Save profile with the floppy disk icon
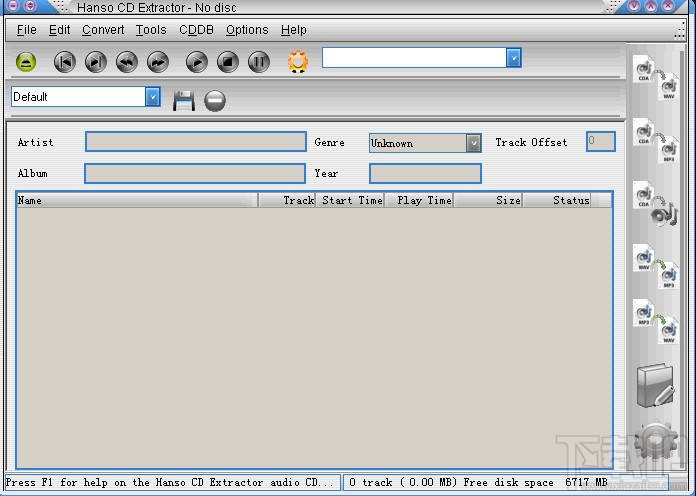696x496 pixels. [x=184, y=101]
